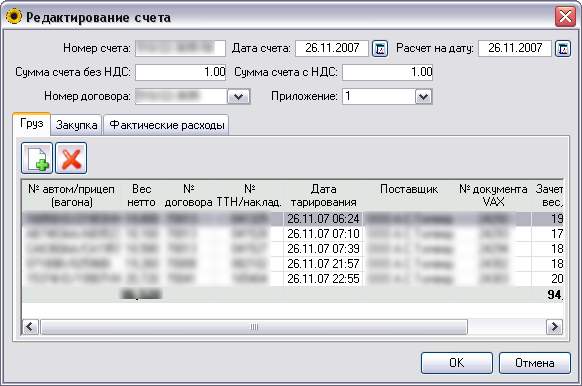The height and width of the screenshot is (386, 582).
Task: Select row dated 26.11.07 06:24
Action: 293,219
